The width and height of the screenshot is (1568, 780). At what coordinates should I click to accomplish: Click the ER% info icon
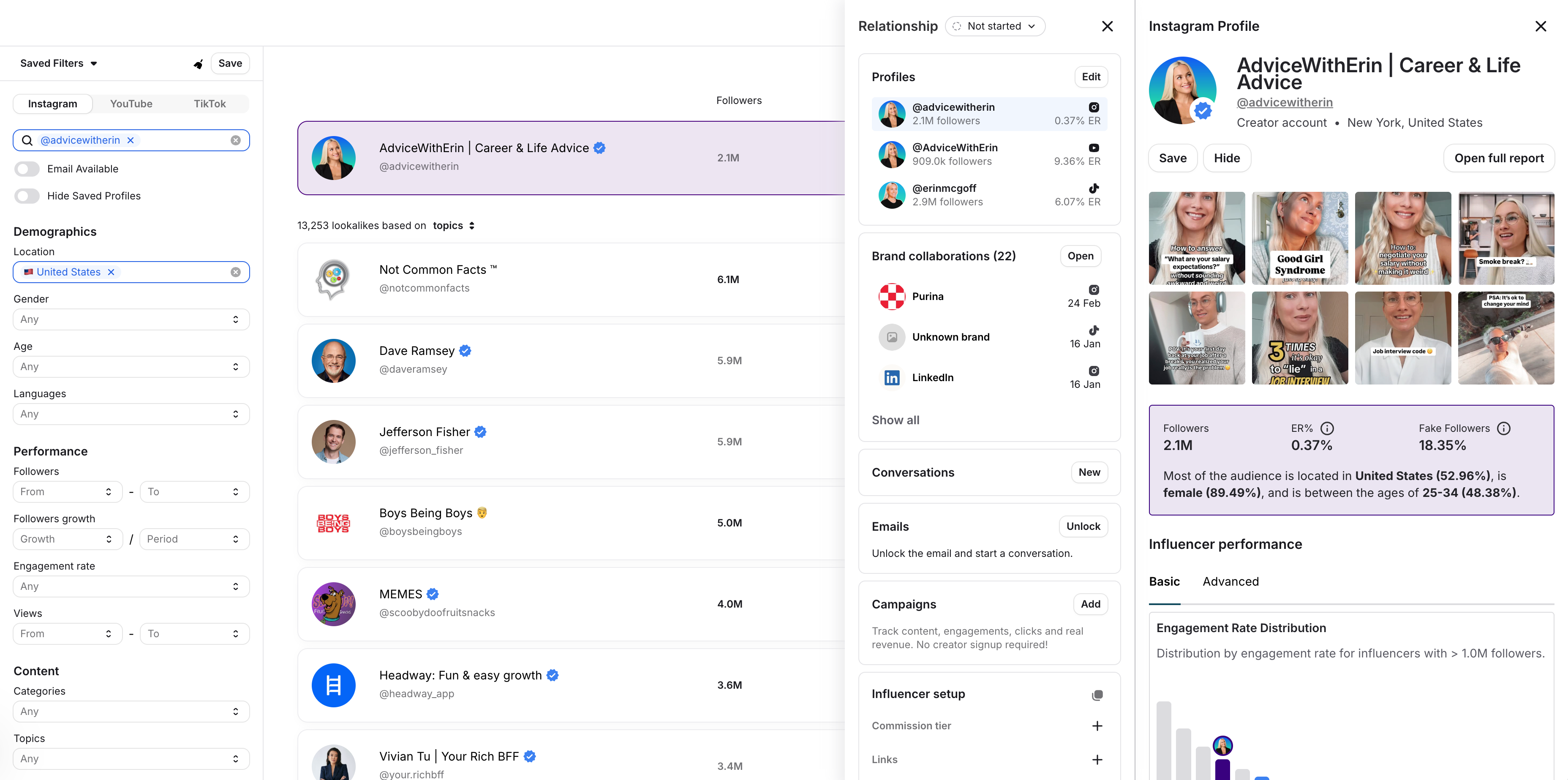point(1327,429)
